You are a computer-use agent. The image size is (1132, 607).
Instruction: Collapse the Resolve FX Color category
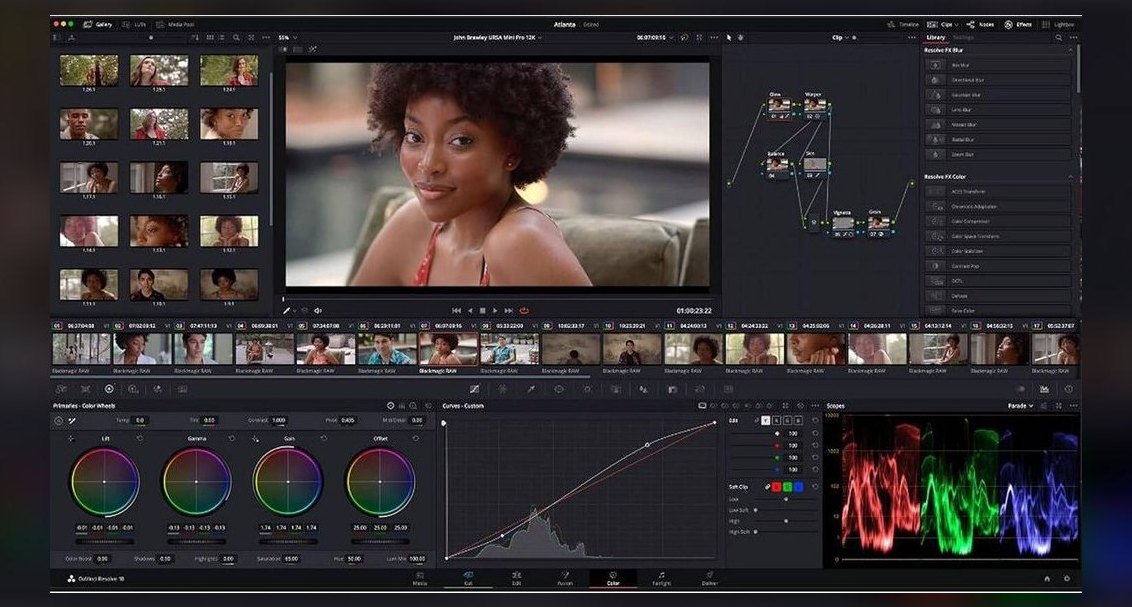pyautogui.click(x=1070, y=176)
